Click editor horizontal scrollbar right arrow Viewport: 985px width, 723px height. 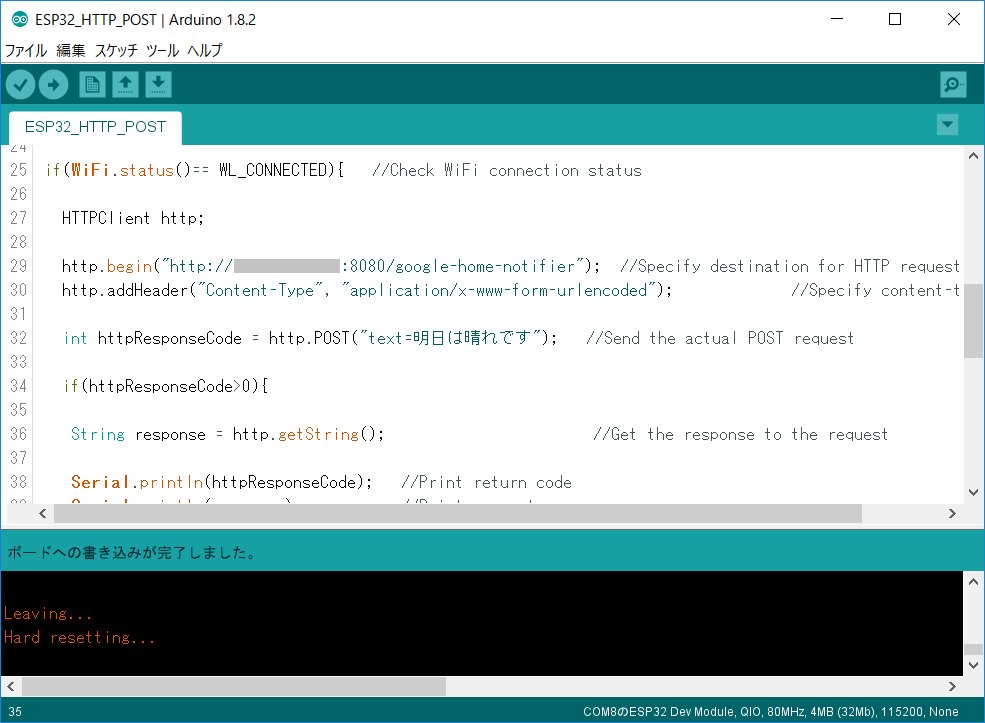pyautogui.click(x=952, y=514)
